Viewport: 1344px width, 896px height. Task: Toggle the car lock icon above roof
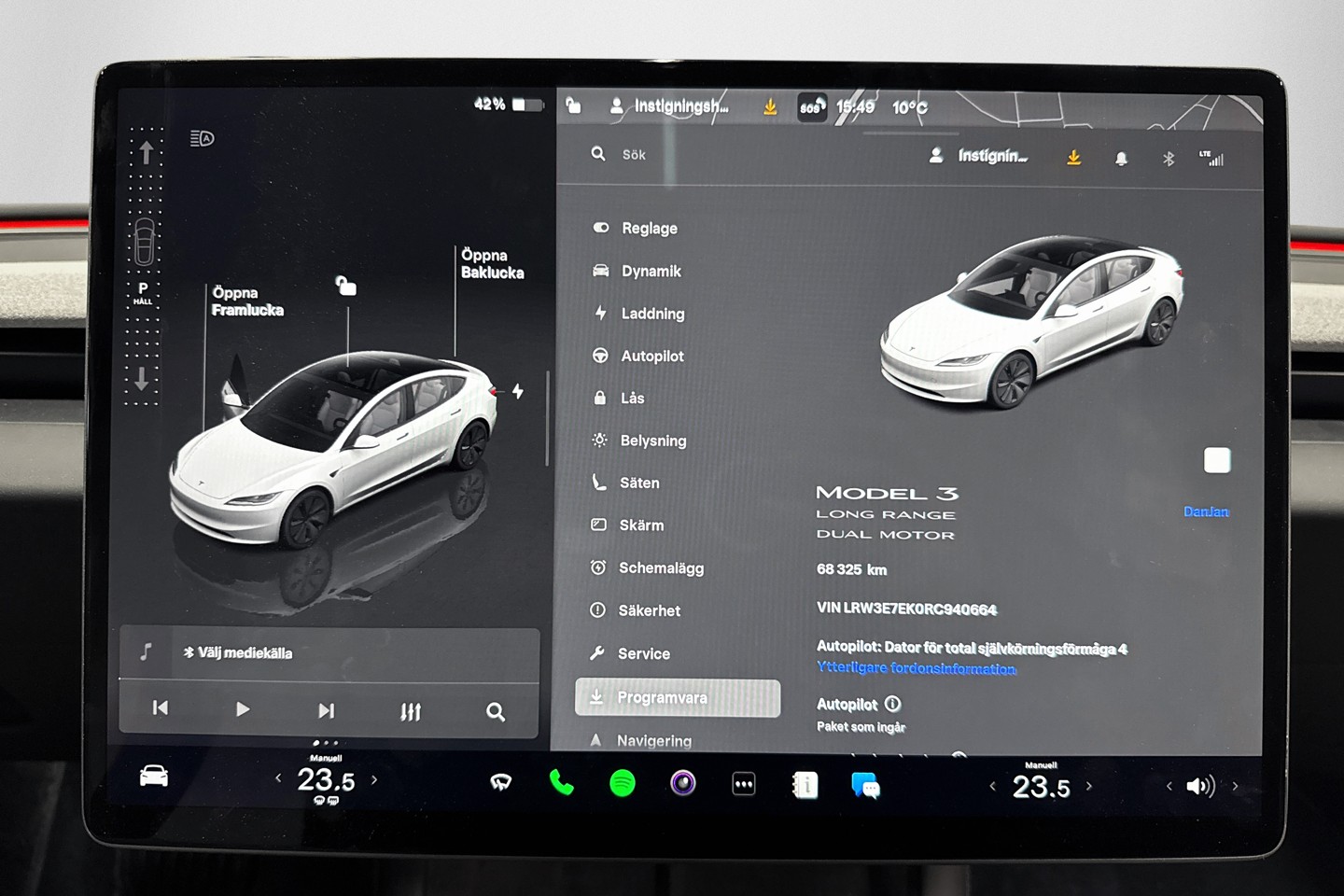(346, 286)
